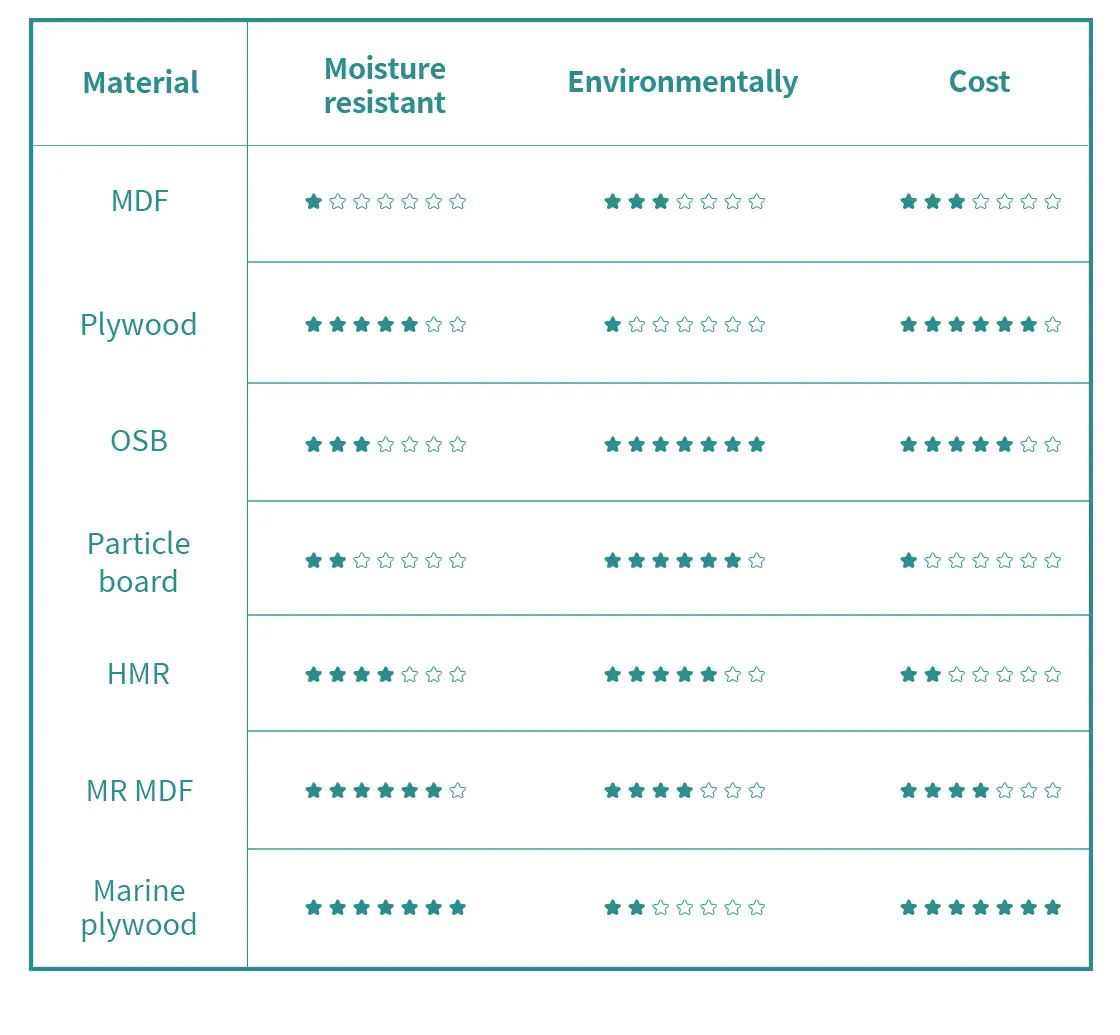Select the MR MDF row label

click(x=139, y=790)
